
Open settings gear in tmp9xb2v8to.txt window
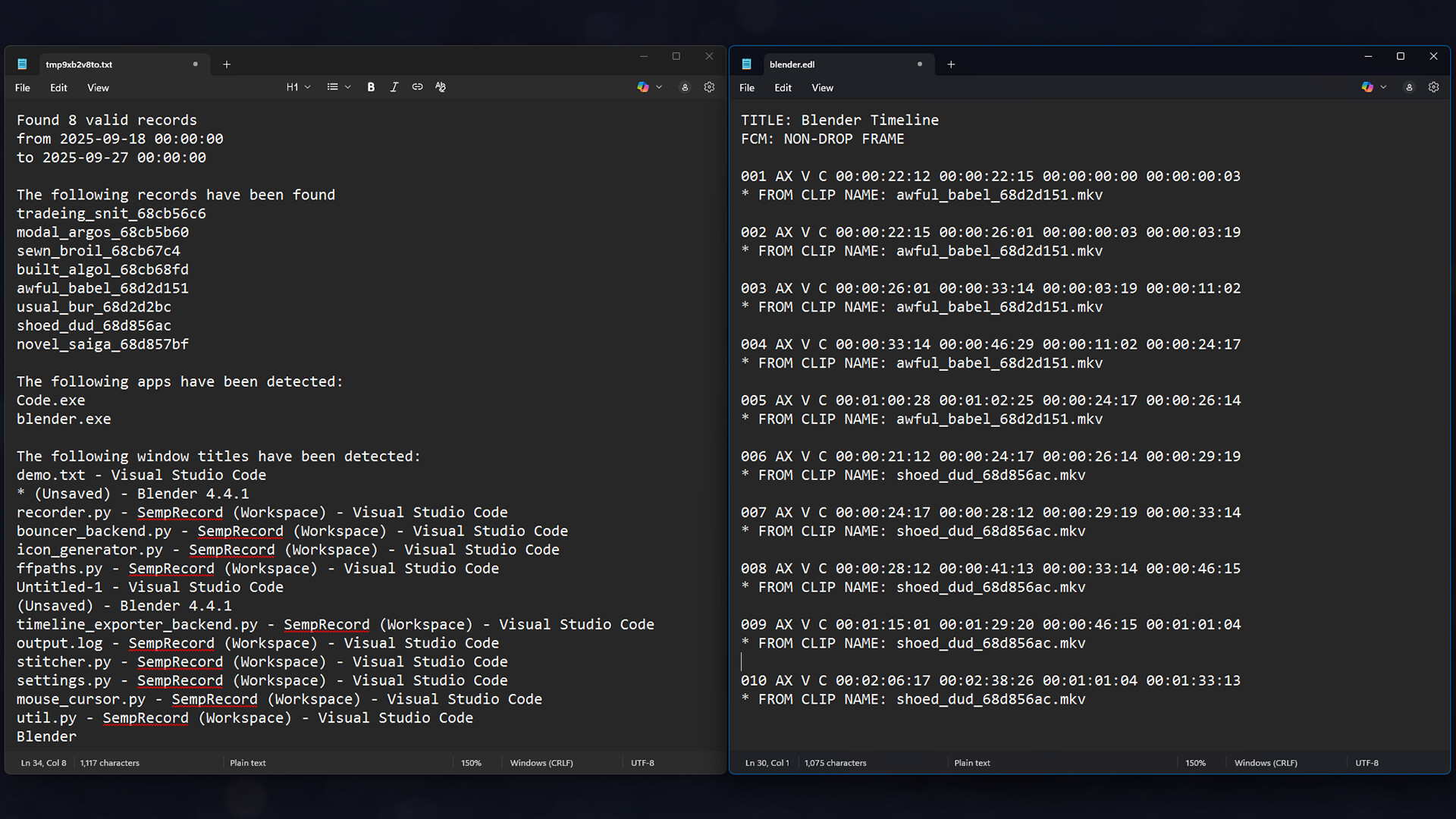(709, 87)
